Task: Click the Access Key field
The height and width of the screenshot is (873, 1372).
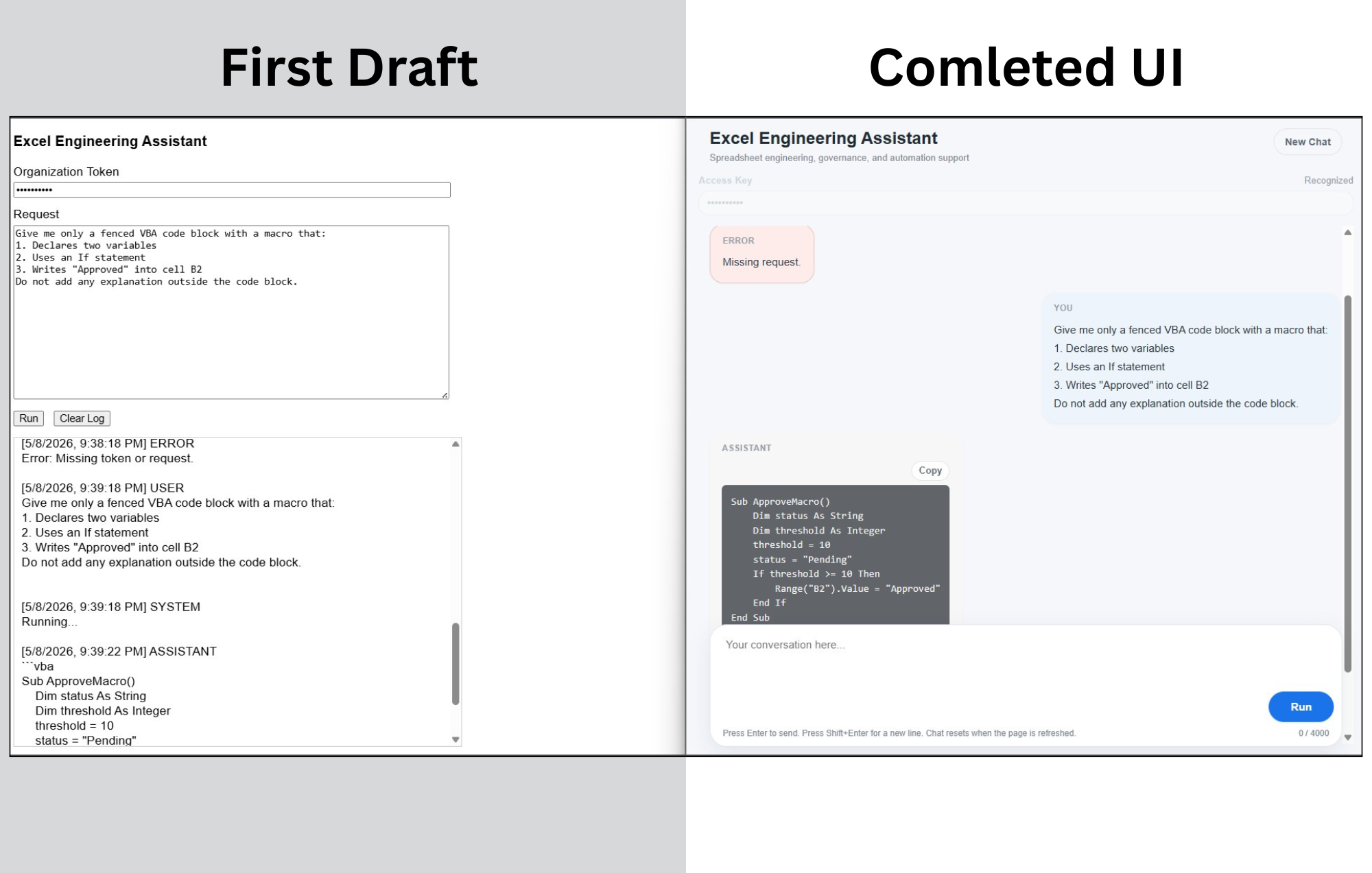Action: [1026, 203]
